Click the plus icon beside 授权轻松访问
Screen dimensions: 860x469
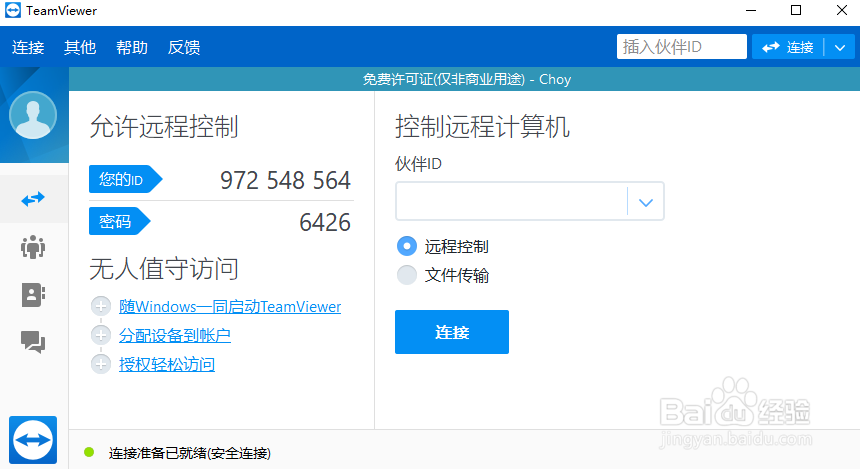click(101, 364)
